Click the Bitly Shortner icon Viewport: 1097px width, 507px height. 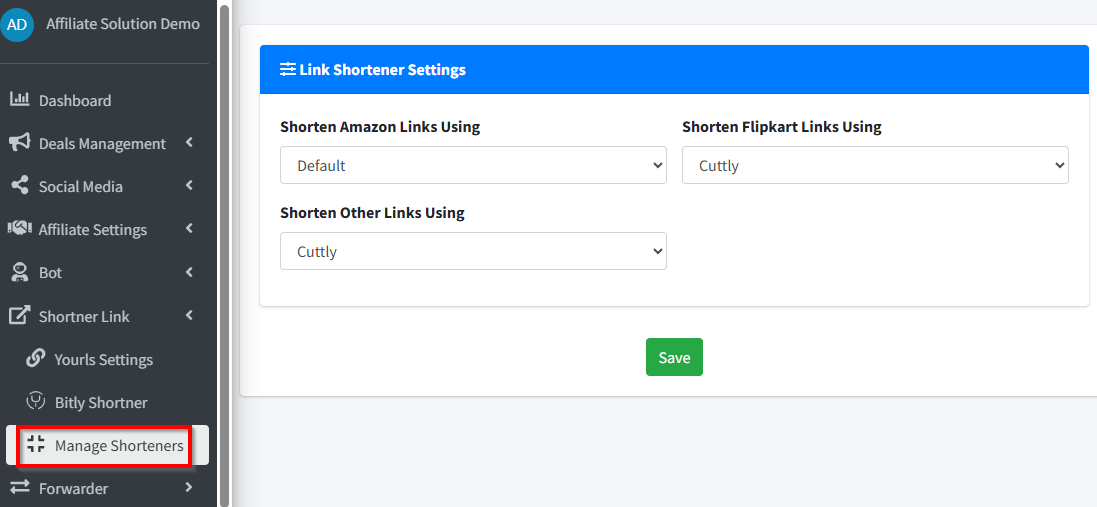tap(36, 401)
